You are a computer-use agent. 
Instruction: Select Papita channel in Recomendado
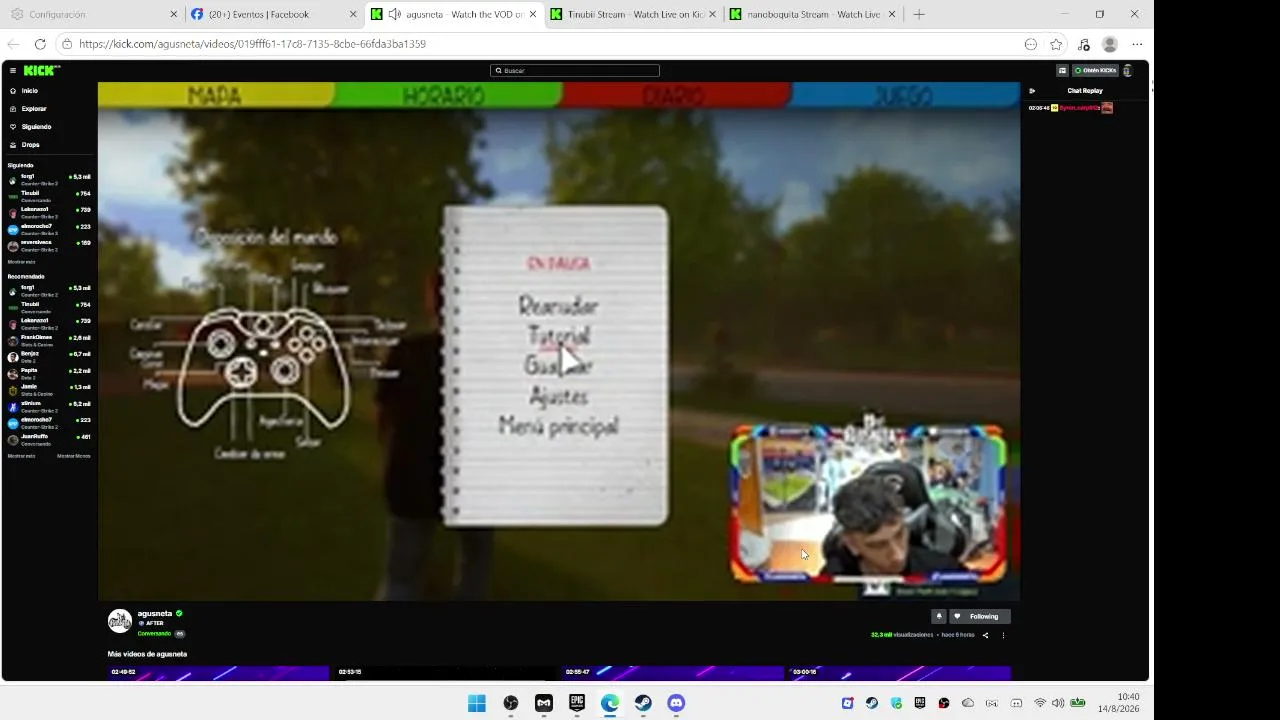(x=49, y=373)
